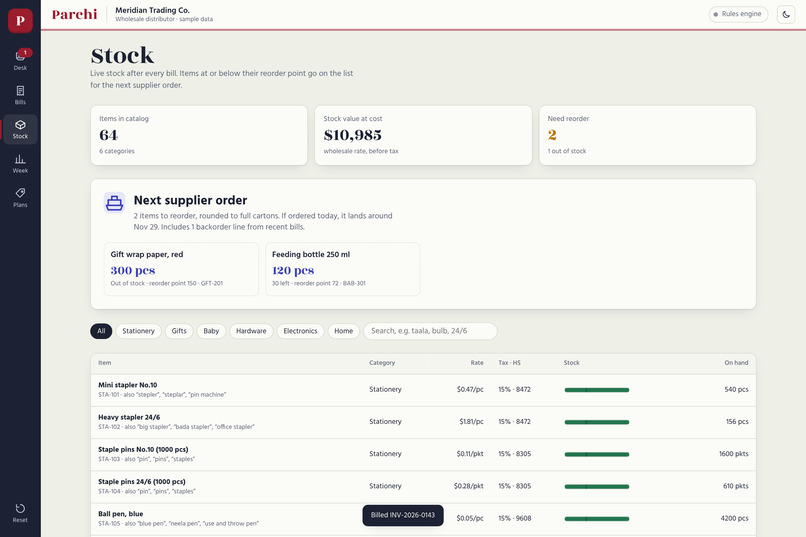Filter stock by Stationery
The width and height of the screenshot is (806, 537).
[138, 331]
